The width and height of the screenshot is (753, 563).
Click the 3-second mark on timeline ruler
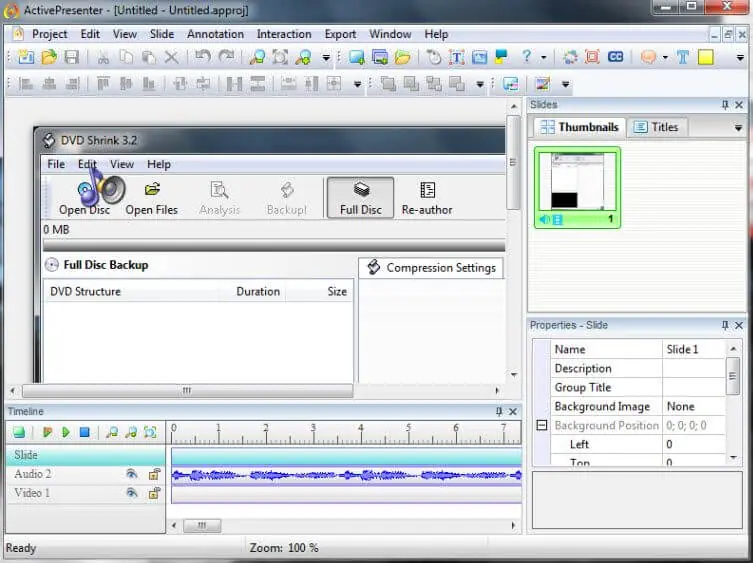click(314, 432)
